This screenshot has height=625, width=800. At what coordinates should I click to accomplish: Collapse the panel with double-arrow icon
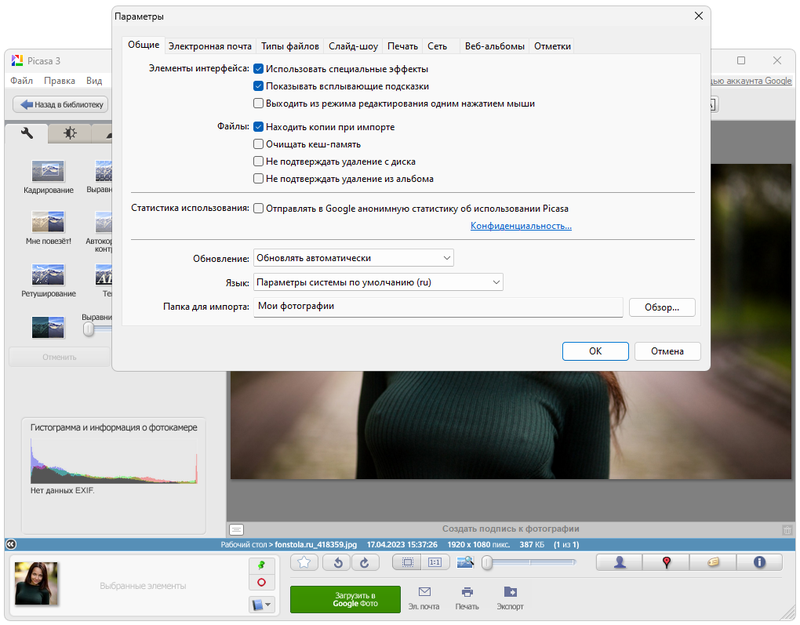tap(11, 544)
